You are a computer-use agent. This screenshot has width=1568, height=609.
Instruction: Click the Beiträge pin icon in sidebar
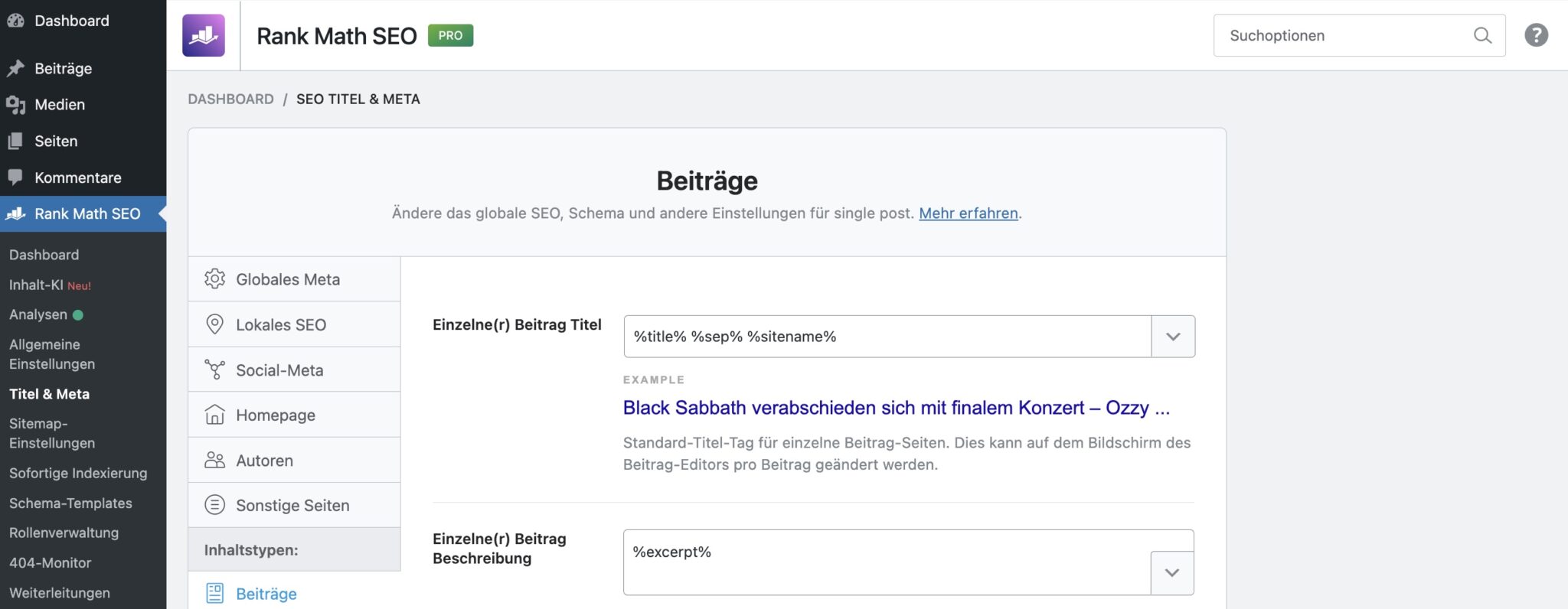click(x=15, y=68)
